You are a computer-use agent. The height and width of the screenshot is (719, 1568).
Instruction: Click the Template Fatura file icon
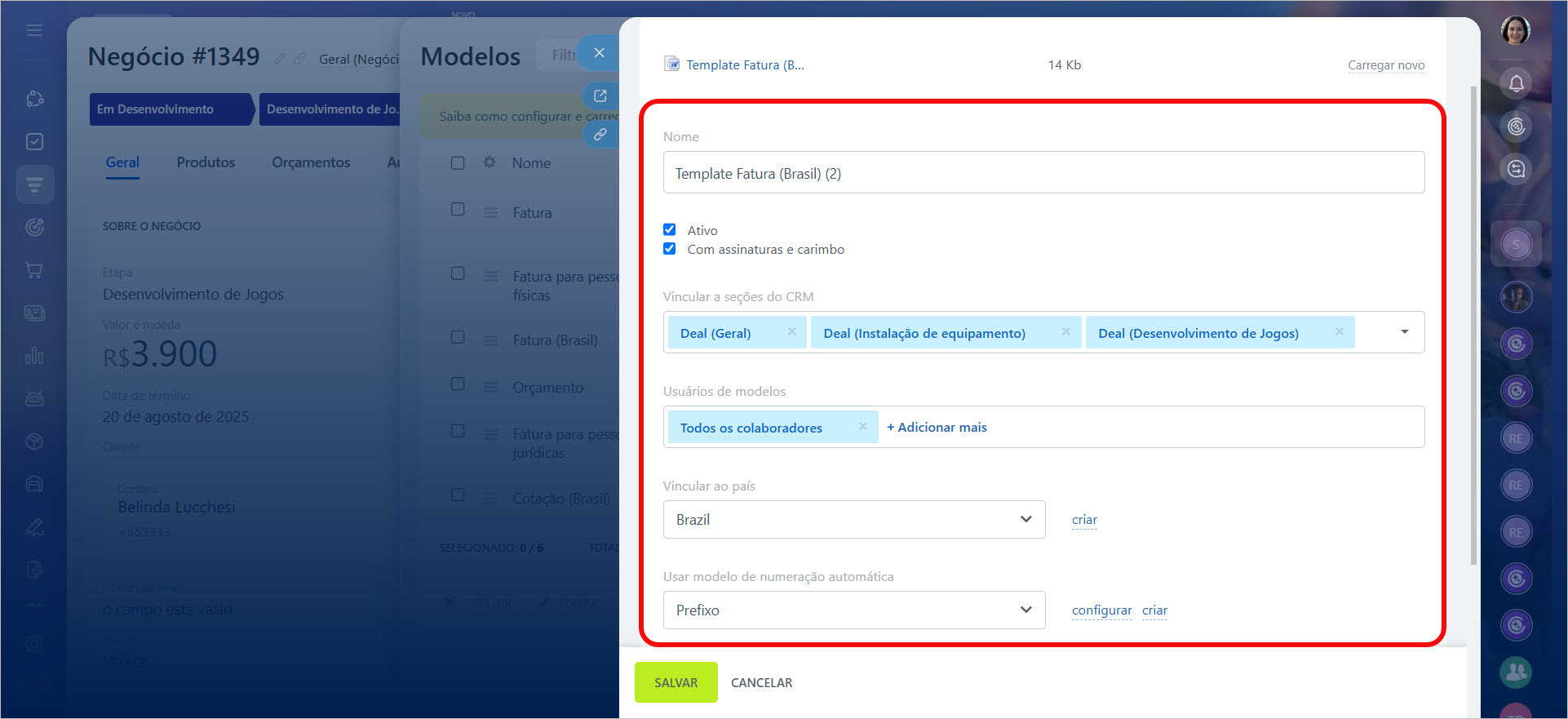click(671, 64)
